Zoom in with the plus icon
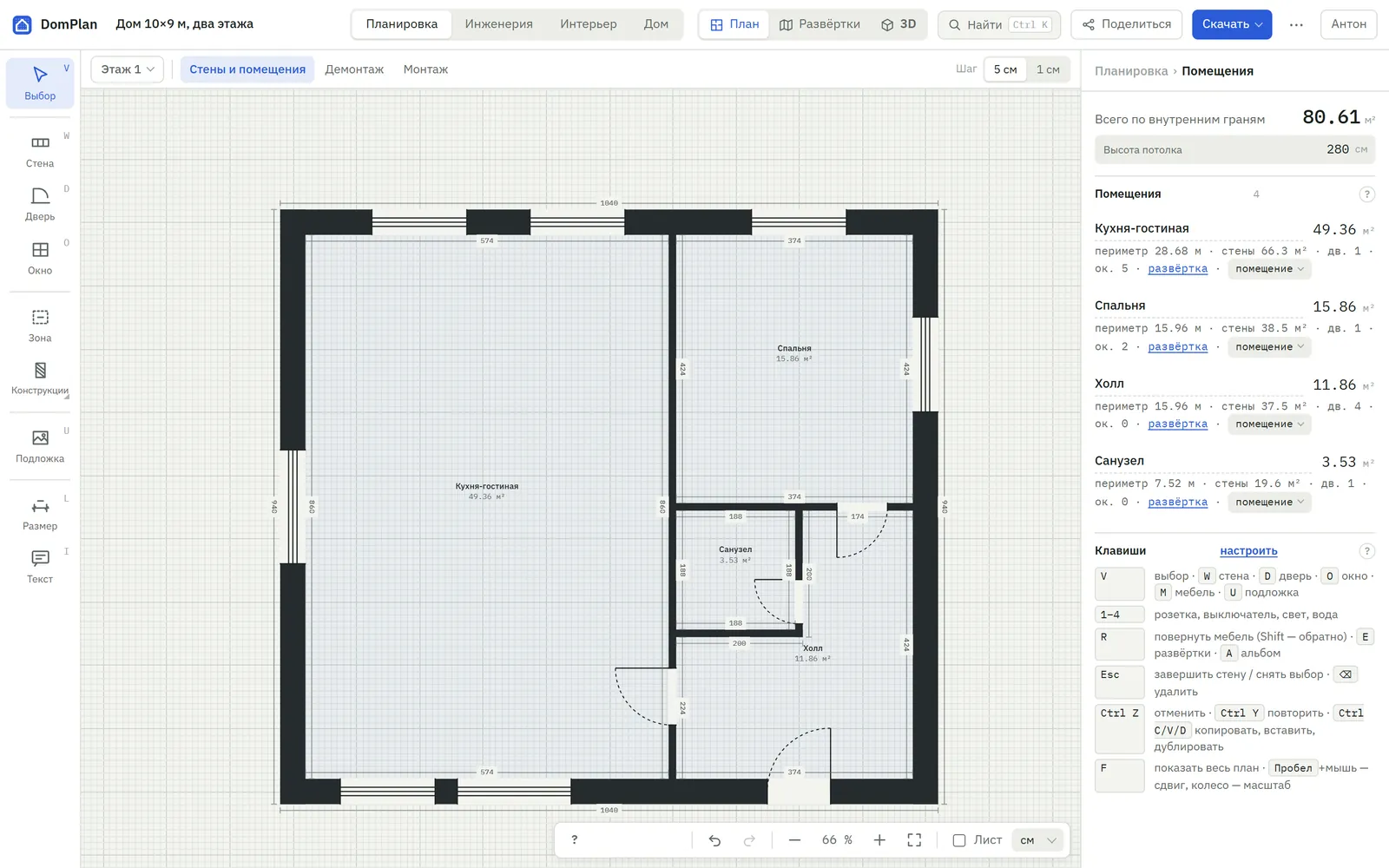Screen dimensions: 1389x868 click(x=879, y=840)
